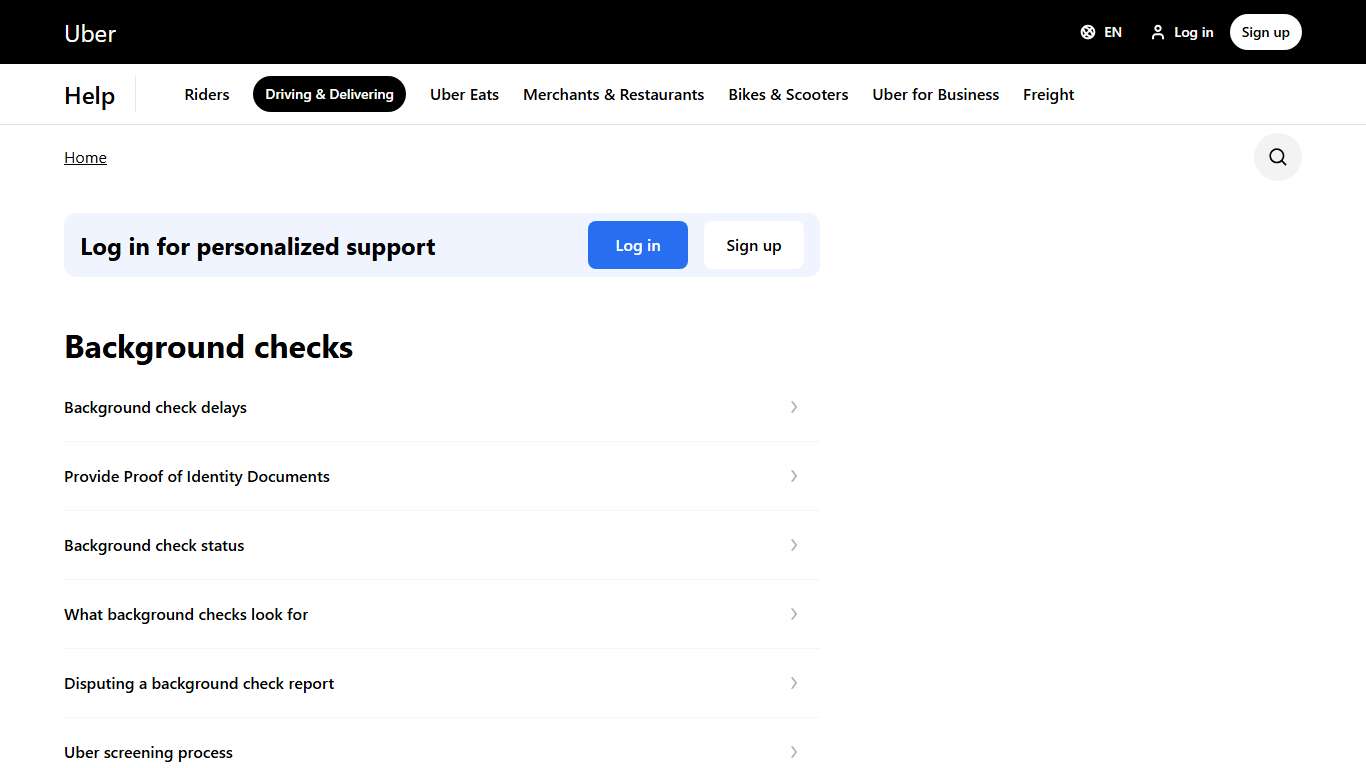Open the Home breadcrumb link
The width and height of the screenshot is (1366, 768).
(85, 157)
